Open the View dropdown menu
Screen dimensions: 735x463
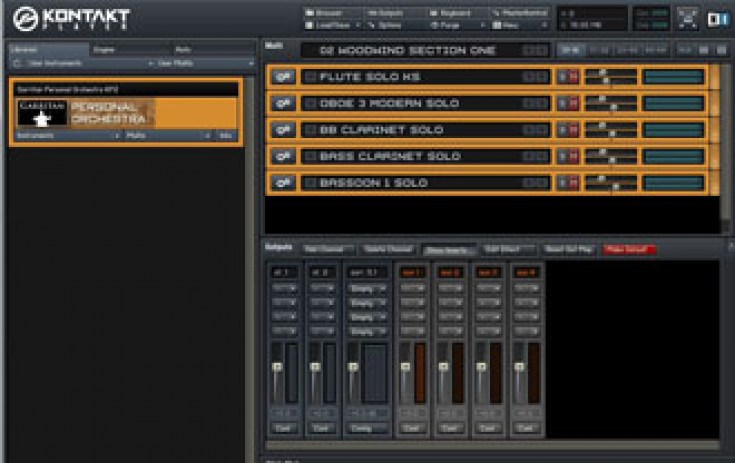[x=519, y=25]
